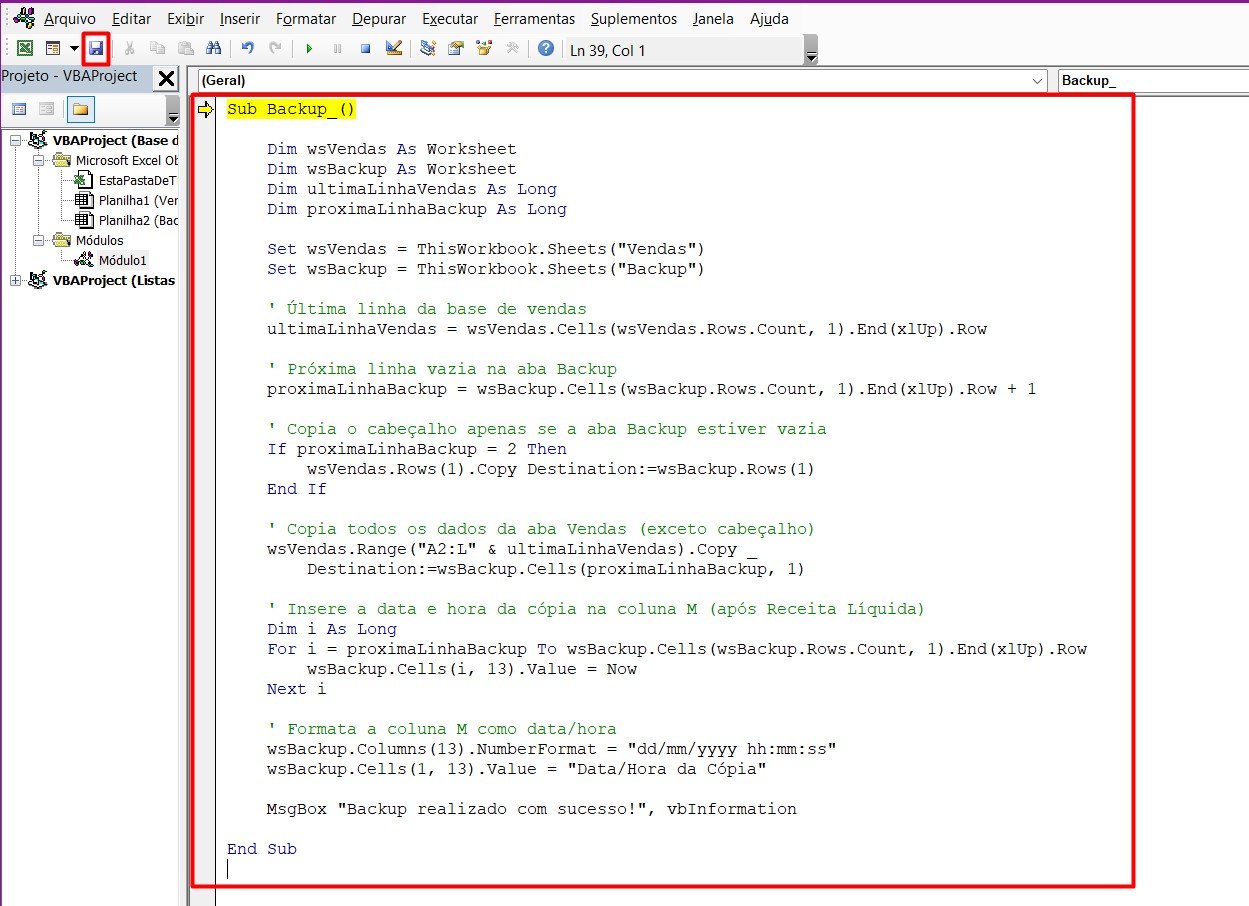
Task: Click 'If proximaLinhaBackup = 2 Then' line
Action: pyautogui.click(x=417, y=449)
